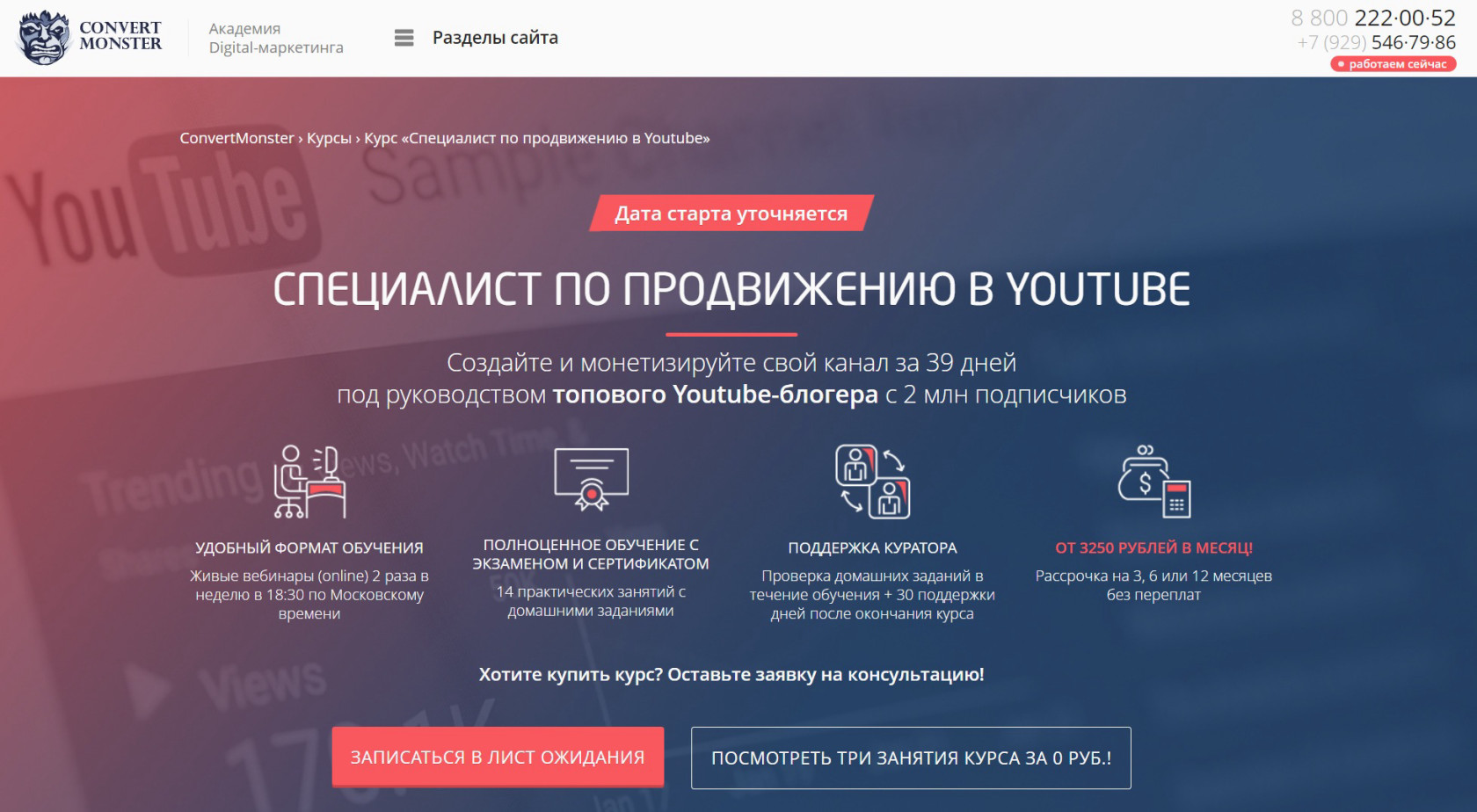Viewport: 1477px width, 812px height.
Task: Click the current course breadcrumb
Action: pyautogui.click(x=537, y=138)
